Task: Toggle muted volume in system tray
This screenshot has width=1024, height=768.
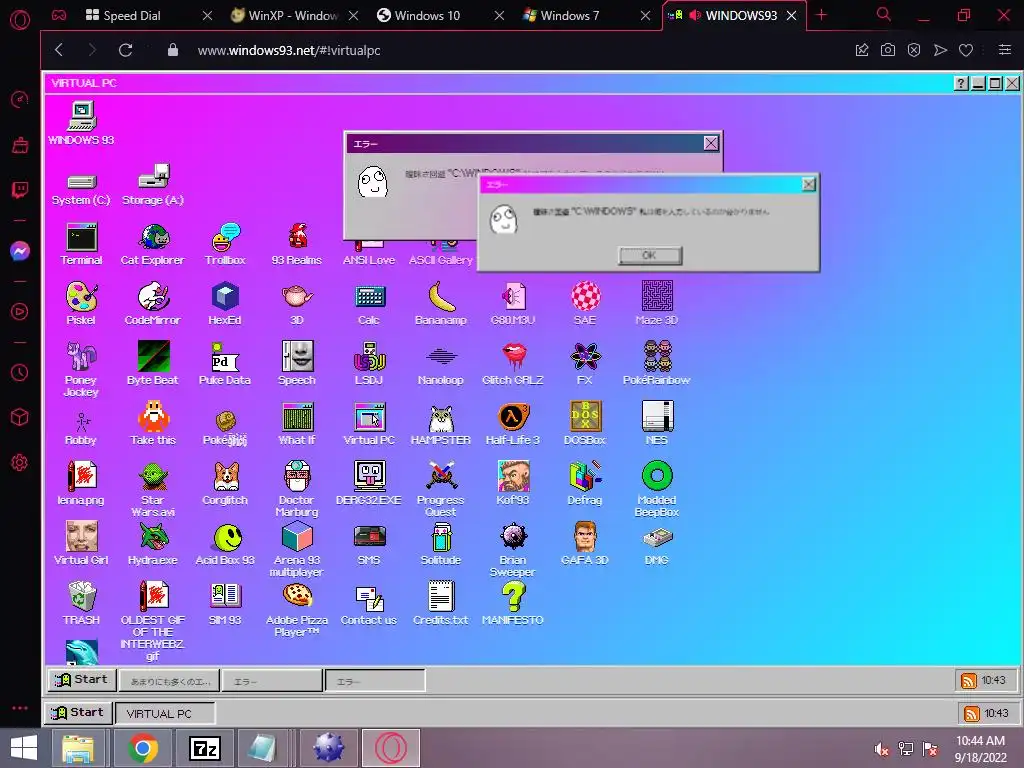Action: [x=882, y=750]
